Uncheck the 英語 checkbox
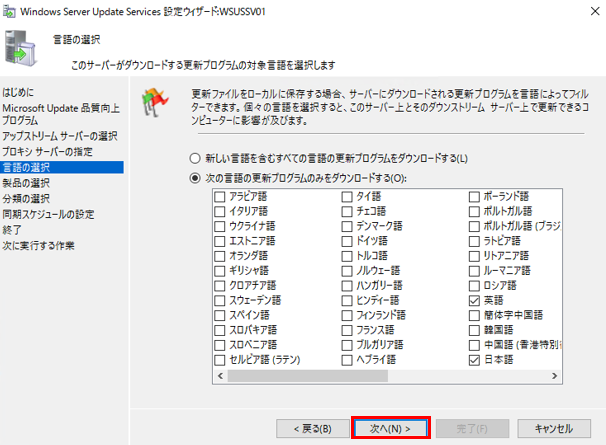This screenshot has width=606, height=445. [x=474, y=300]
